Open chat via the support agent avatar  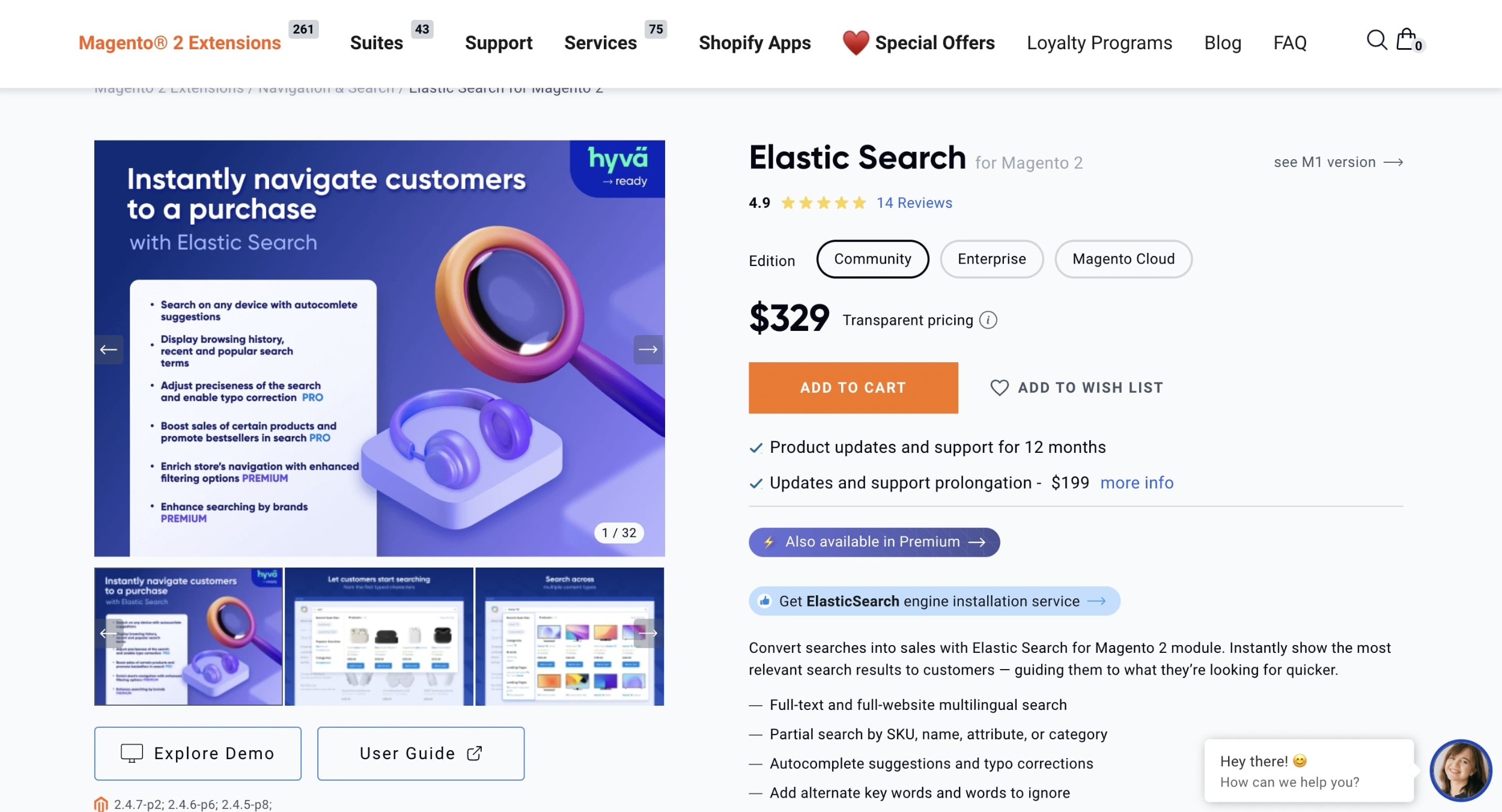tap(1462, 771)
